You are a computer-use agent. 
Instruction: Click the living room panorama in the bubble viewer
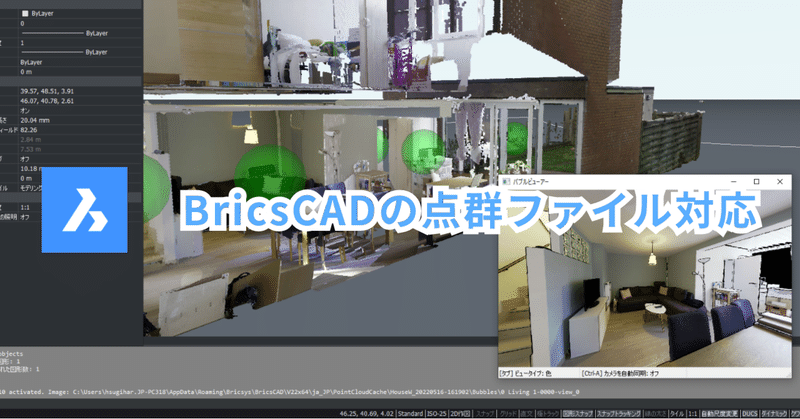click(645, 278)
